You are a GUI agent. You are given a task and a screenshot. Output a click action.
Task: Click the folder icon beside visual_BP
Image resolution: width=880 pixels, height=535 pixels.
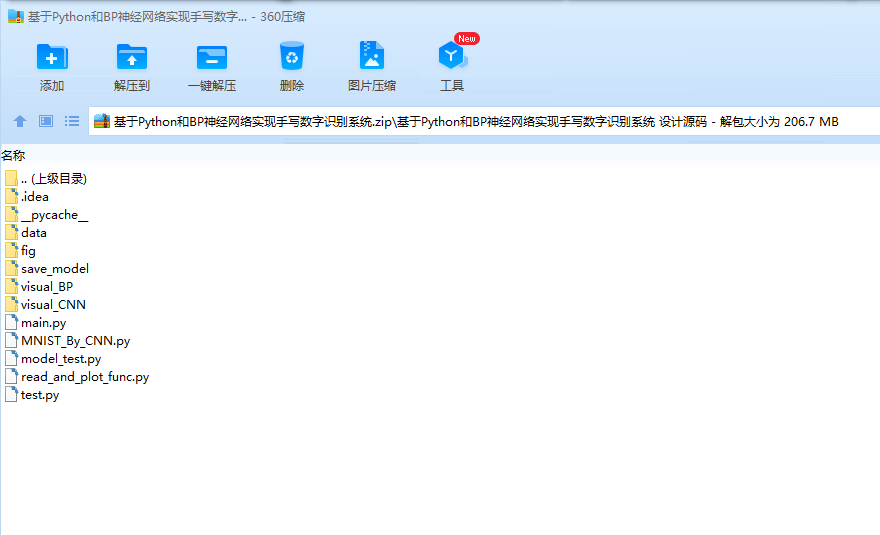pos(11,286)
